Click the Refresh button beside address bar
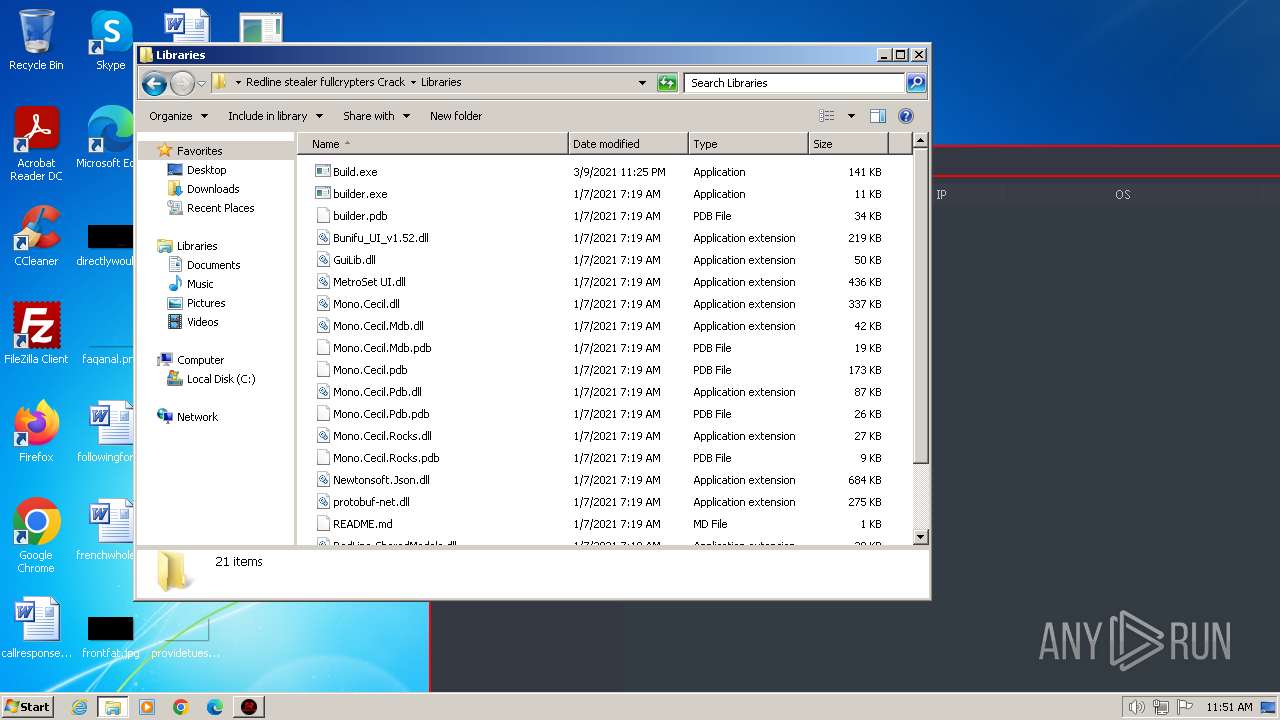 [667, 83]
